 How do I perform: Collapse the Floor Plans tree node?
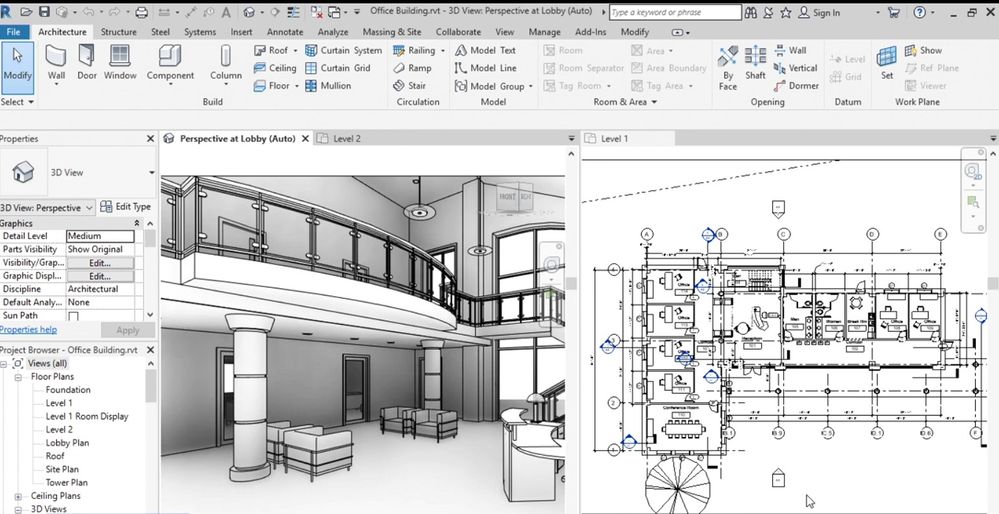pyautogui.click(x=18, y=377)
